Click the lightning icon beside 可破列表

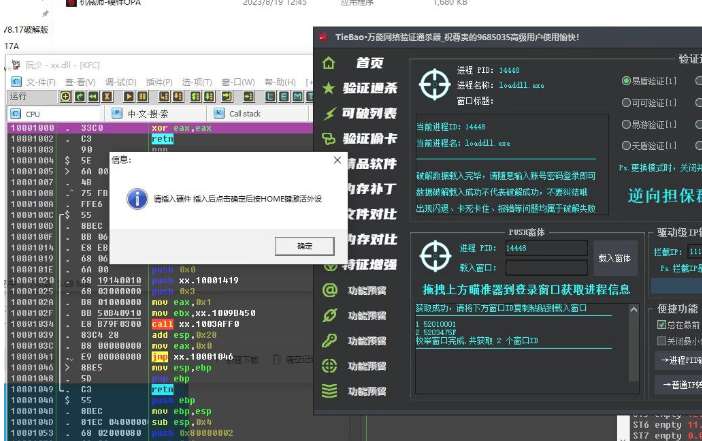click(328, 113)
